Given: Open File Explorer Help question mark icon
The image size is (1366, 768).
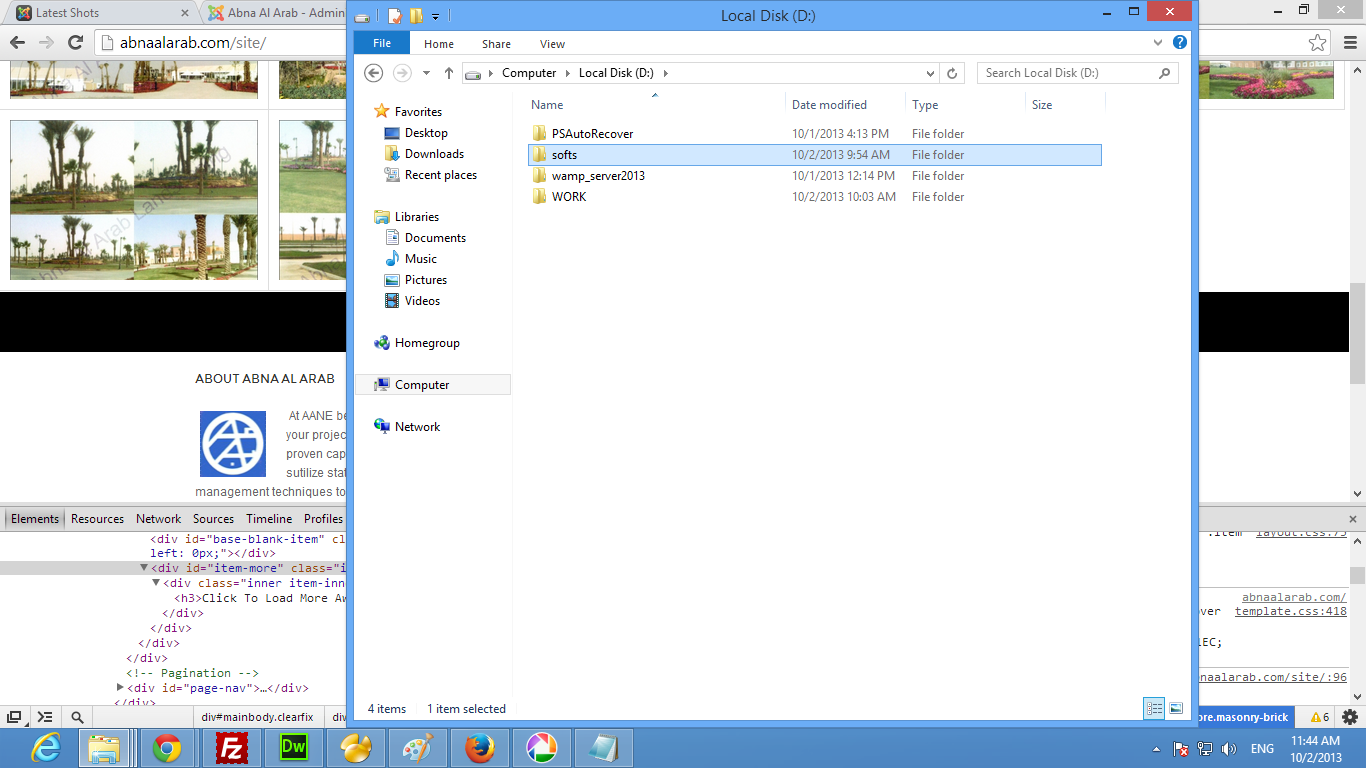Looking at the screenshot, I should [1180, 43].
